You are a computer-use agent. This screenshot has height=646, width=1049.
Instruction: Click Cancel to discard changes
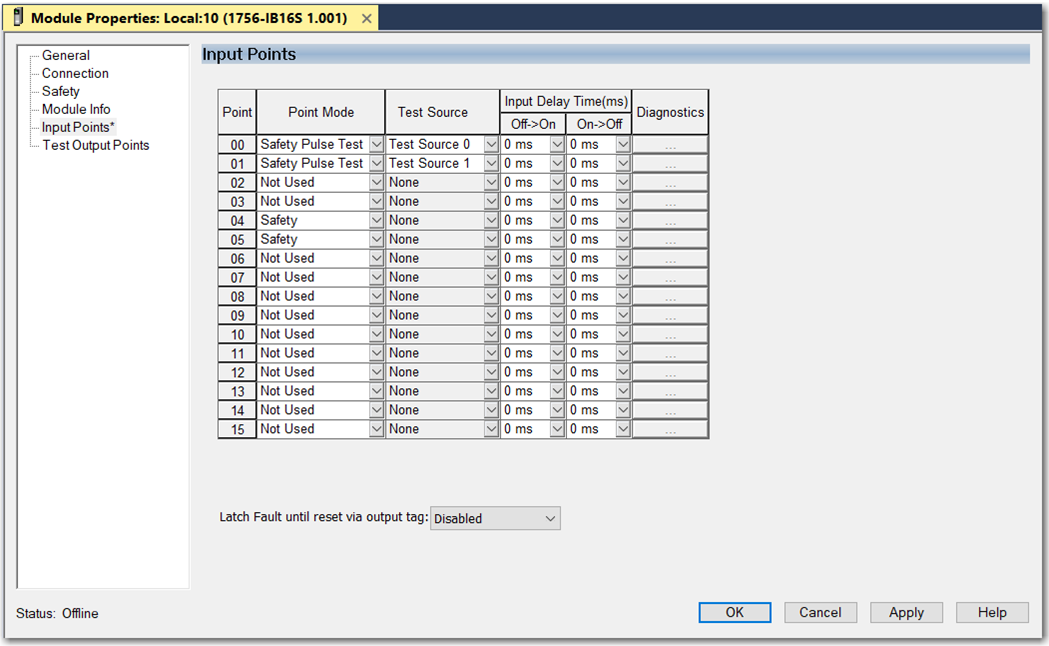tap(820, 612)
